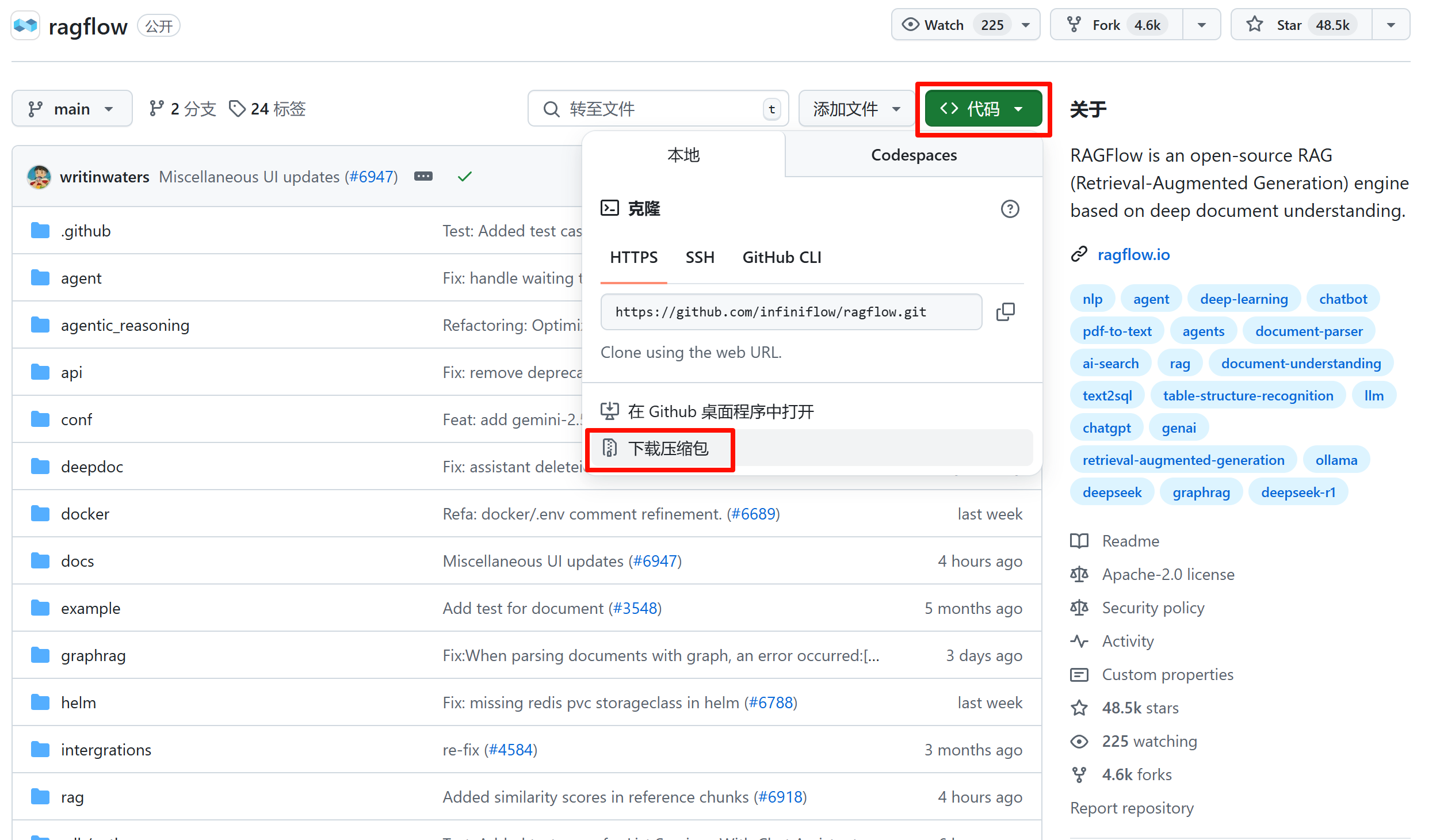Open the 2 branches icon link
Image resolution: width=1440 pixels, height=840 pixels.
182,109
